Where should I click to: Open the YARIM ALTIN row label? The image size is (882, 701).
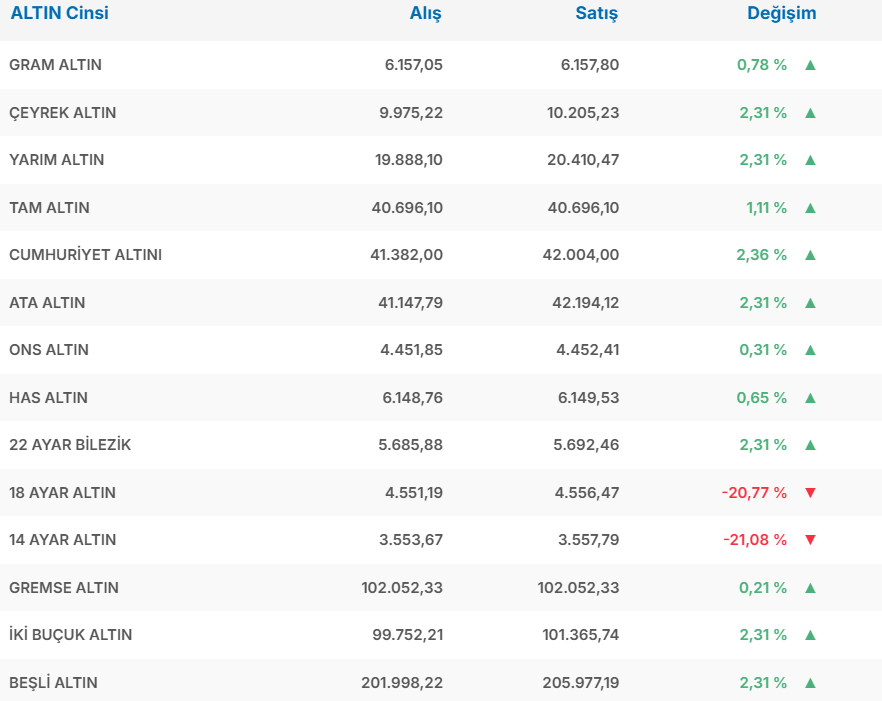click(56, 160)
